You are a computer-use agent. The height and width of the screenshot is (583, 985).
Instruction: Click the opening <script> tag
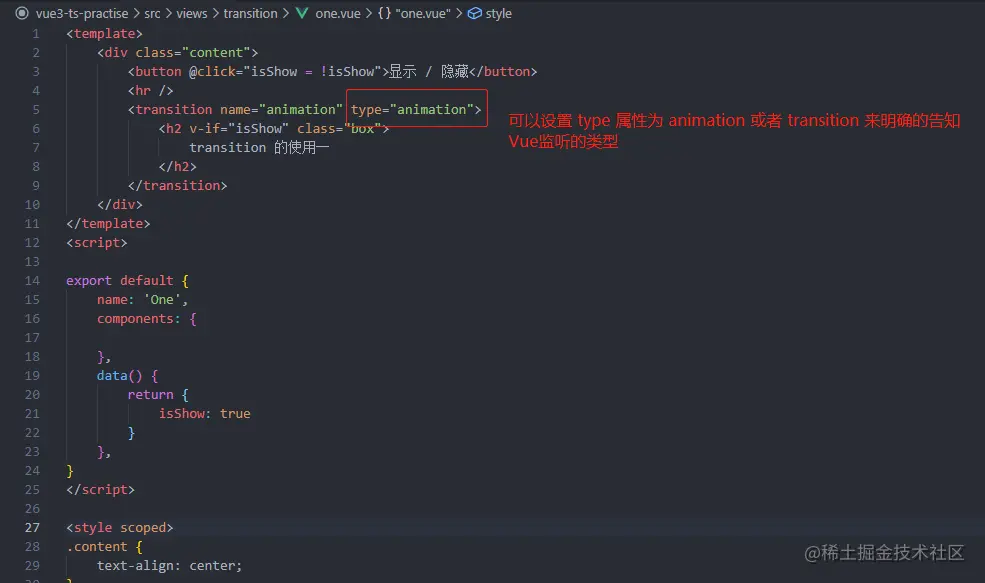click(x=97, y=242)
